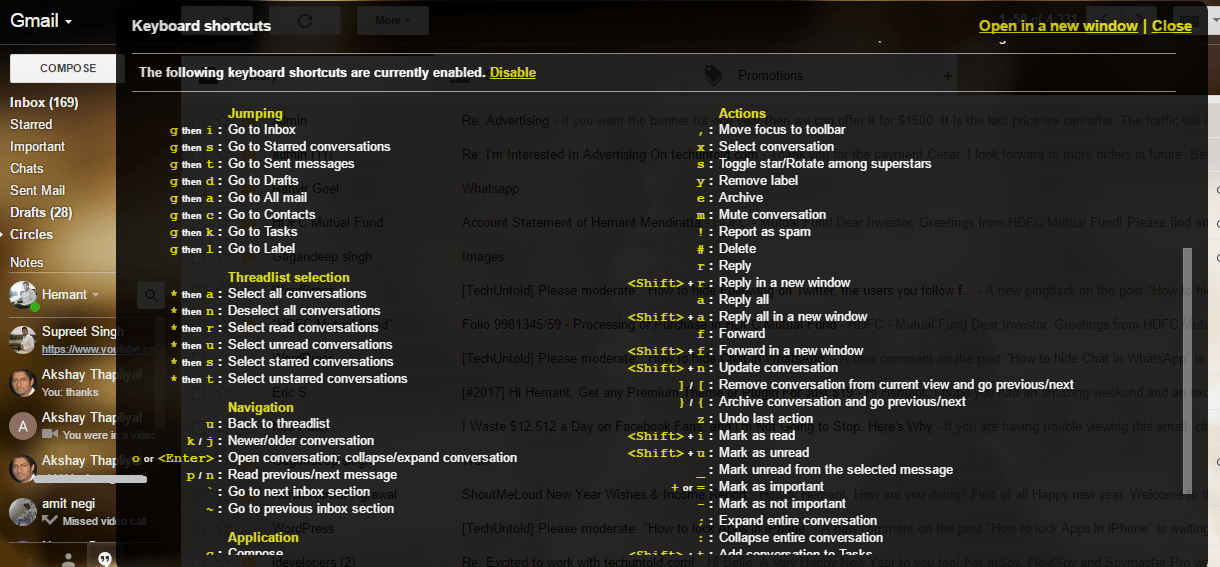Expand the Circles section
1220x567 pixels.
pos(32,234)
